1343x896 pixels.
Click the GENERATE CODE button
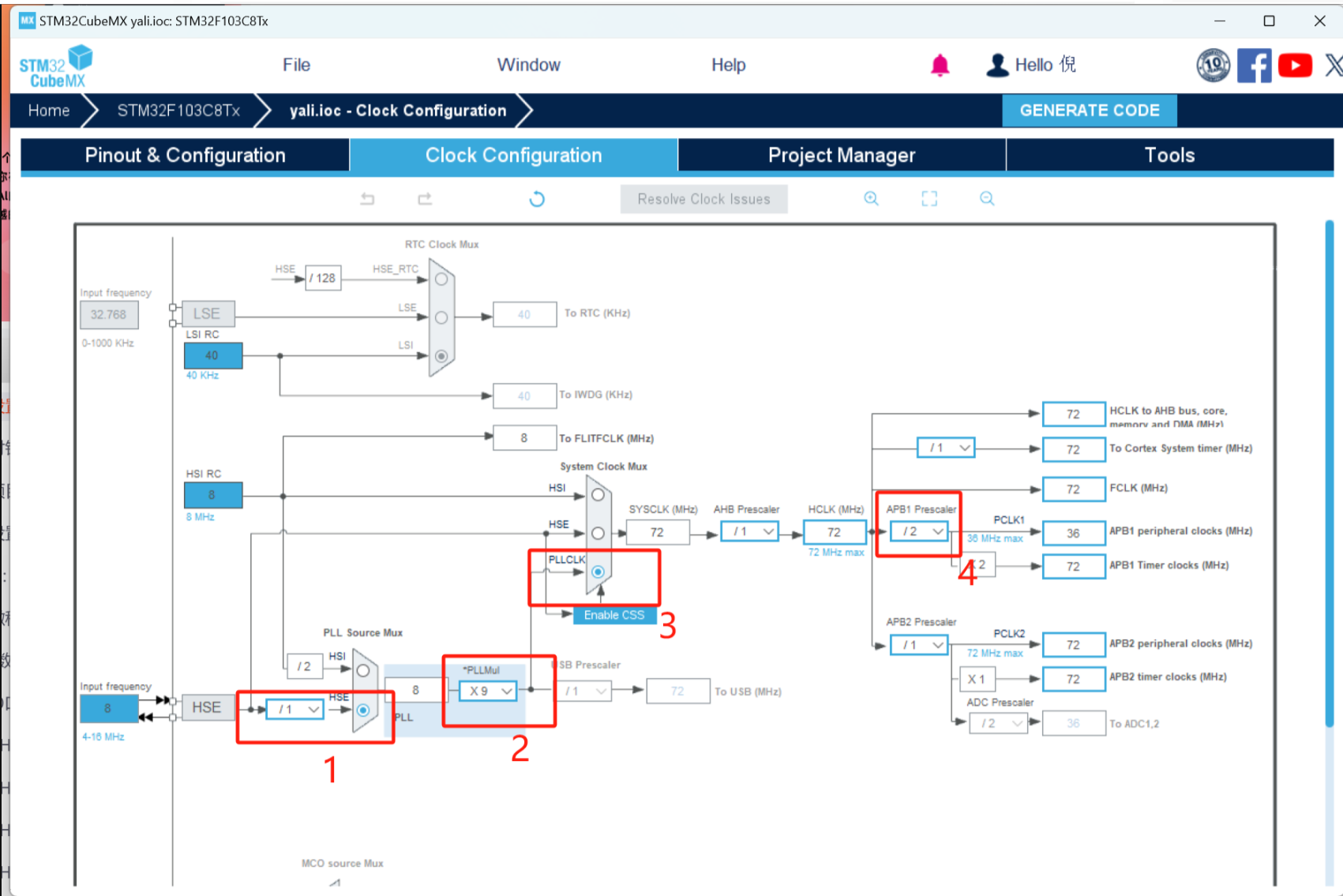coord(1090,111)
